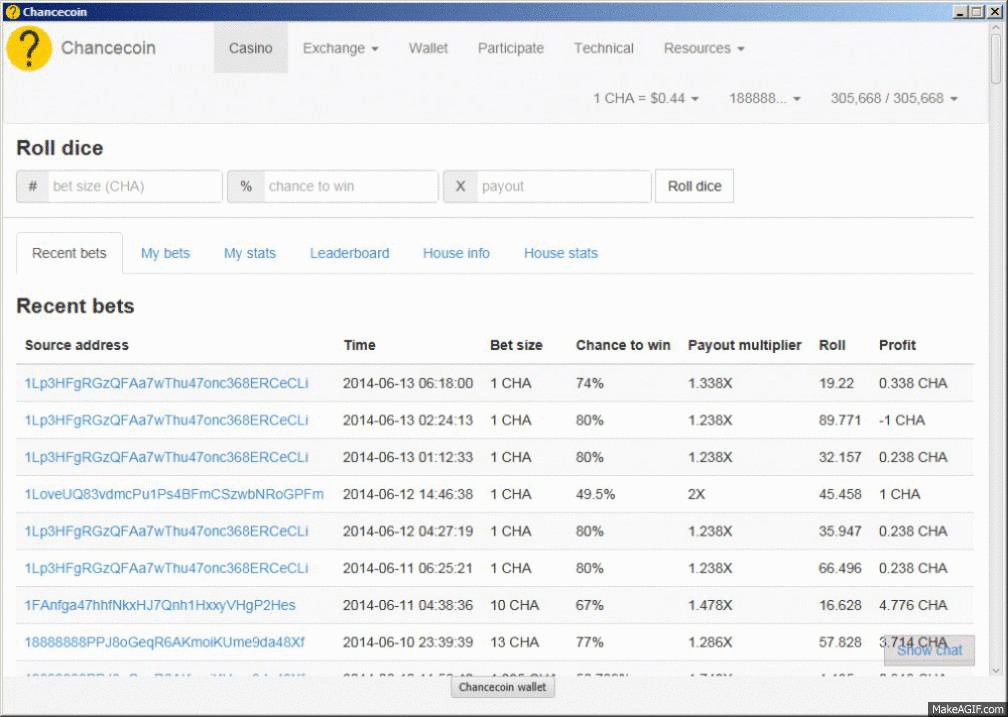Click the Recent bets section heading

pyautogui.click(x=75, y=306)
